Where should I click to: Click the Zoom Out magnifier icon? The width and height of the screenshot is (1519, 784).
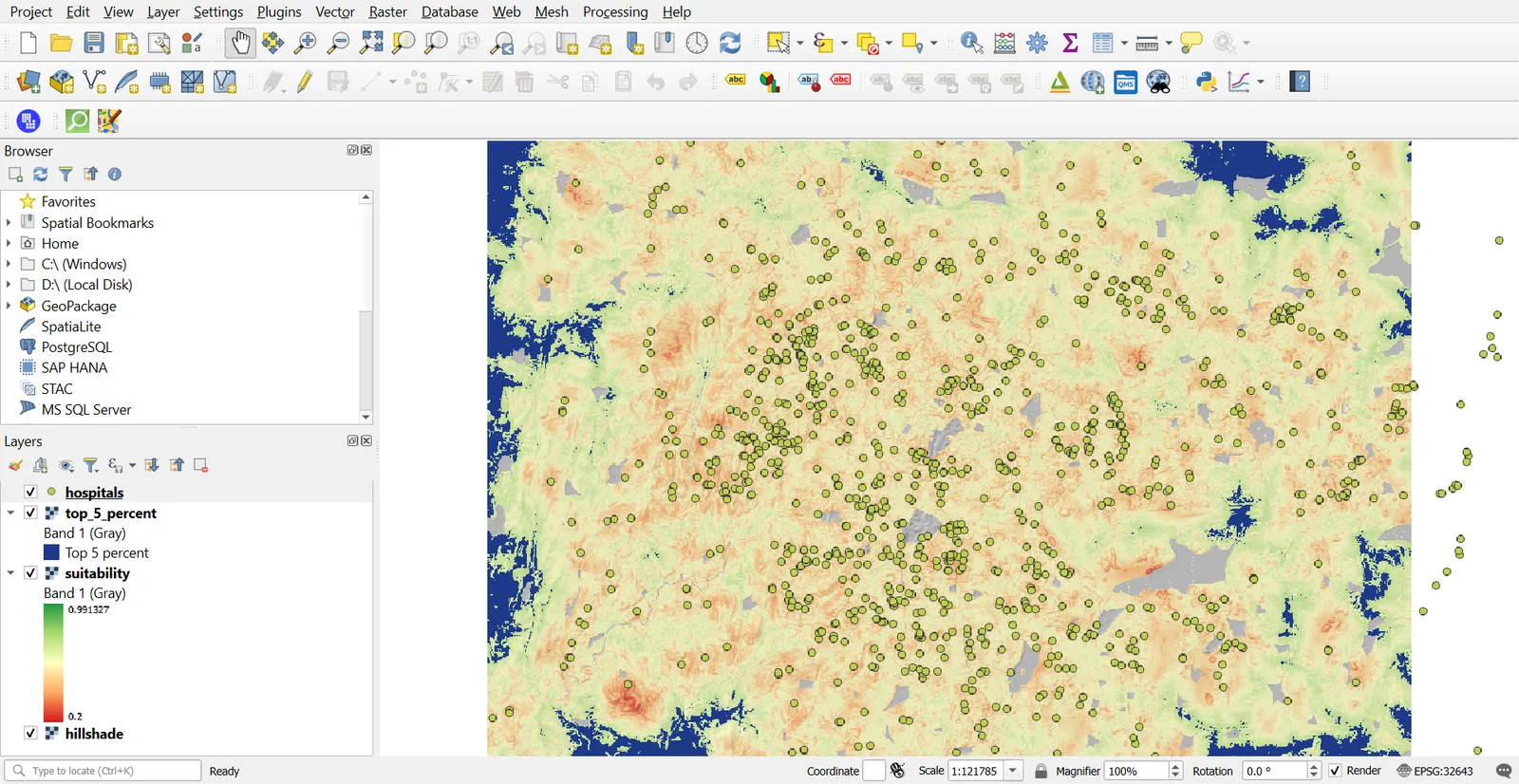338,43
